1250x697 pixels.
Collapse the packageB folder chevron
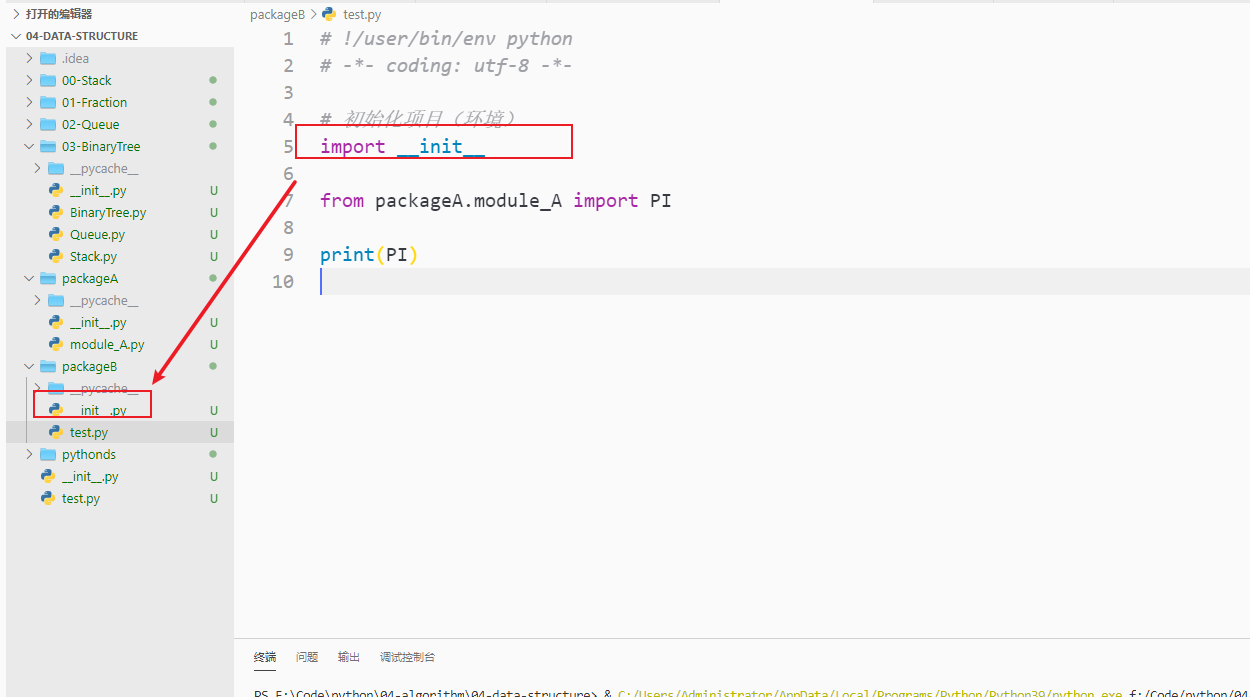(x=29, y=366)
